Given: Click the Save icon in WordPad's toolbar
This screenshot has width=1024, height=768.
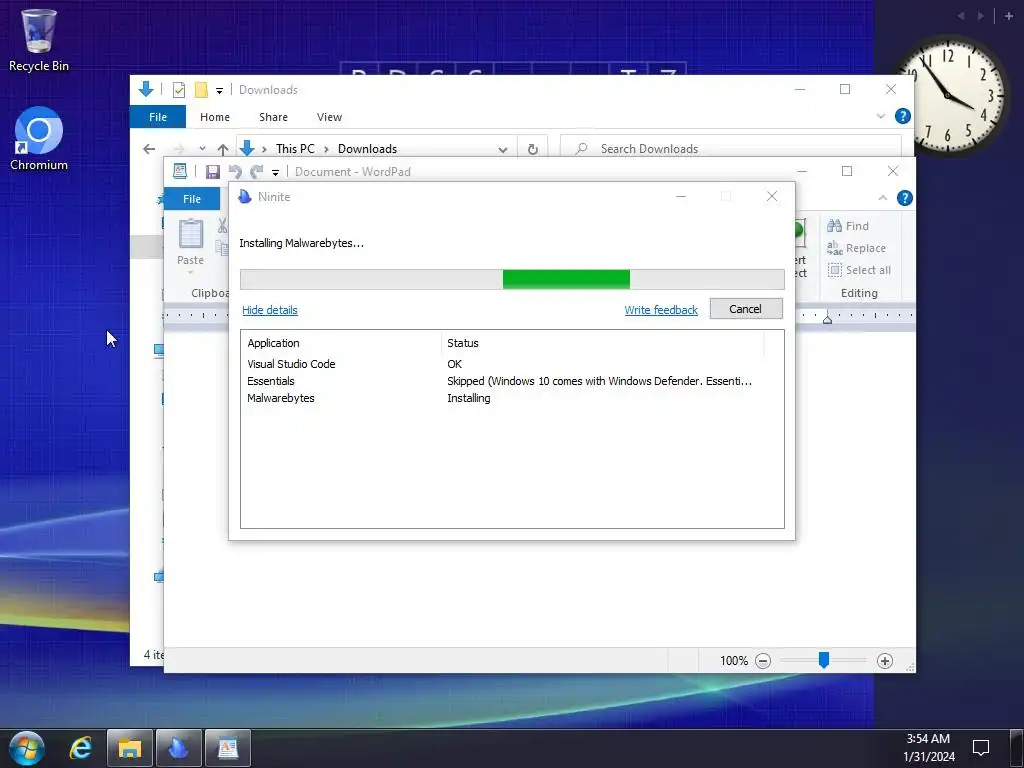Looking at the screenshot, I should [212, 172].
